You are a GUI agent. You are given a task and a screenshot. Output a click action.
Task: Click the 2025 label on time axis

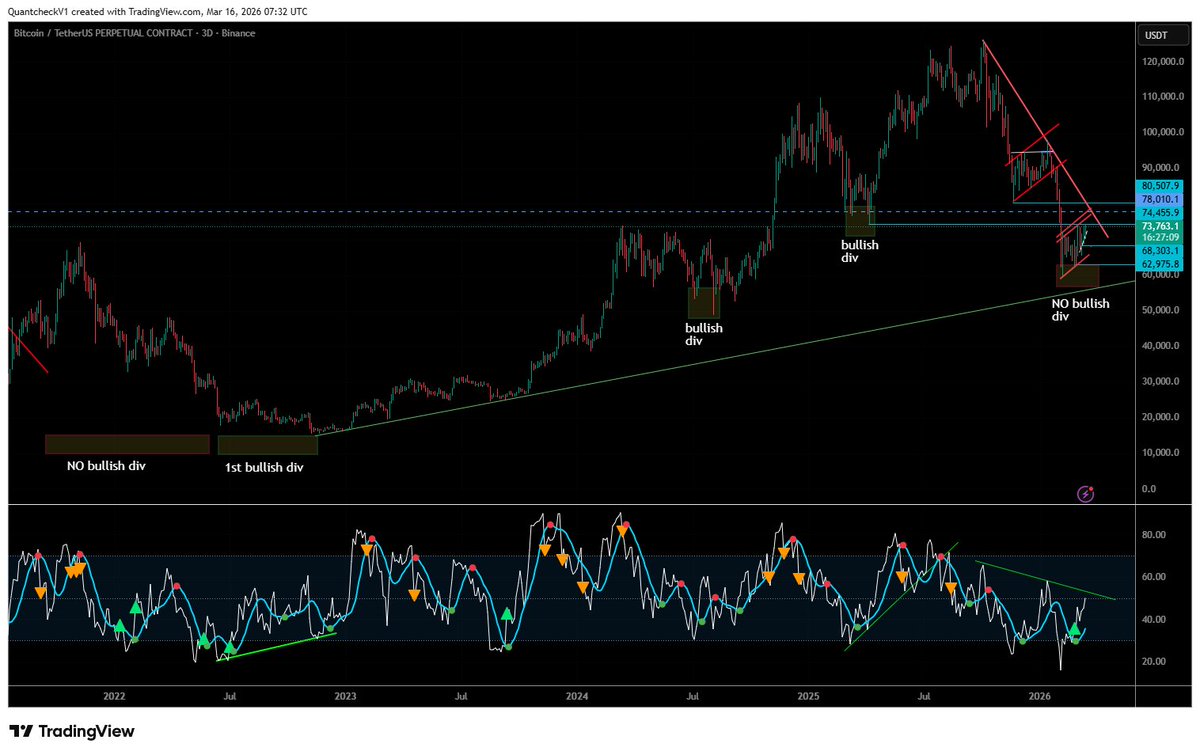[x=808, y=694]
